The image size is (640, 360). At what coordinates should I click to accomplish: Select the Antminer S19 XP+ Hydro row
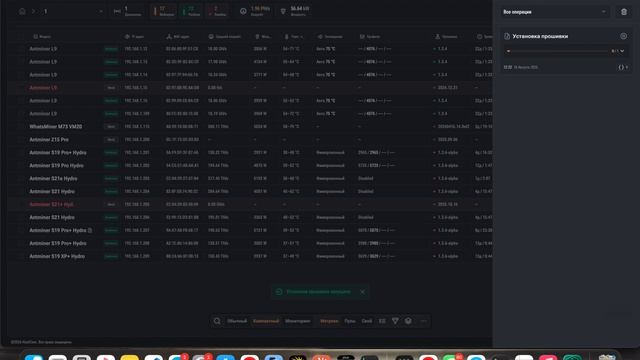[x=250, y=256]
